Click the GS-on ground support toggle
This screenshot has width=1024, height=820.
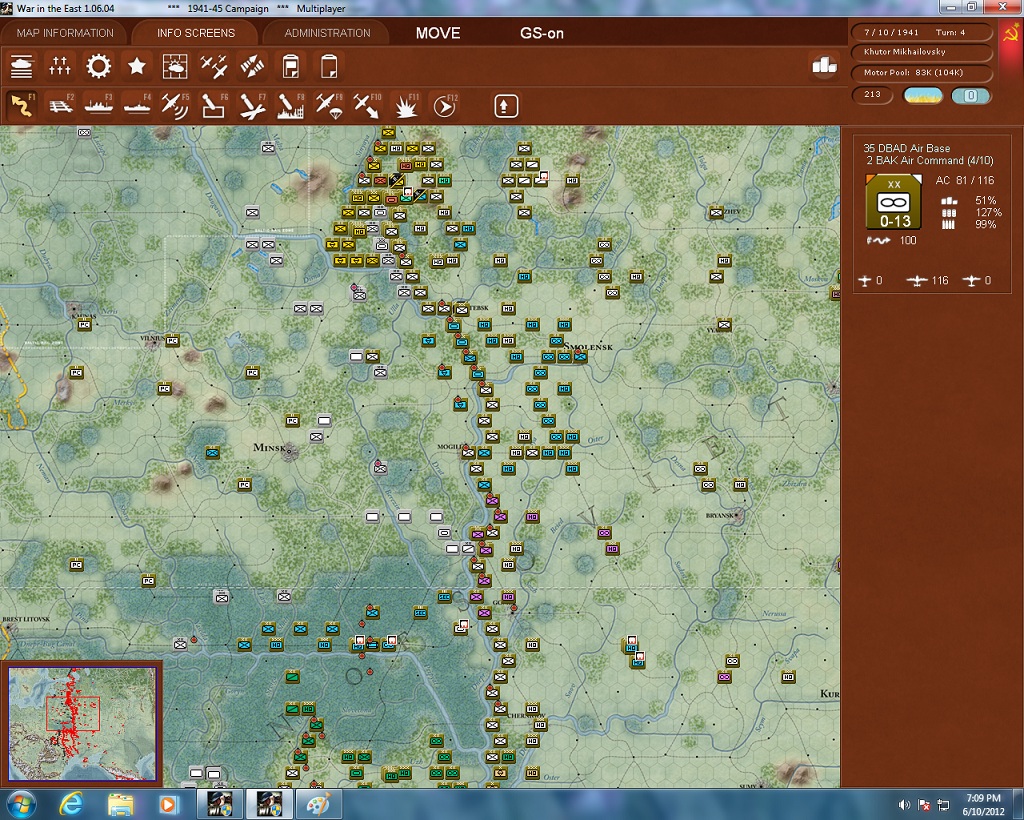(x=541, y=33)
